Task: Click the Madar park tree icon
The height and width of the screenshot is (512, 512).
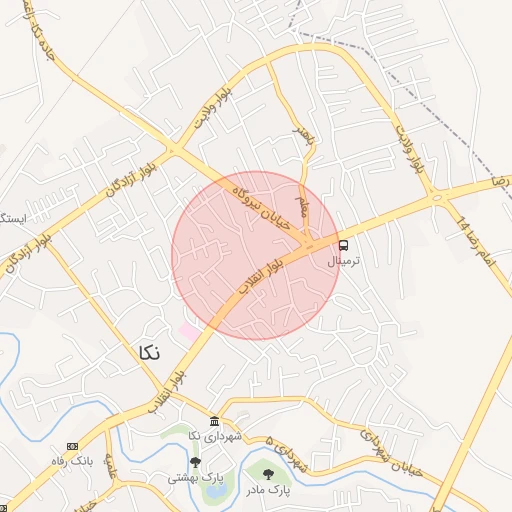Action: [268, 474]
